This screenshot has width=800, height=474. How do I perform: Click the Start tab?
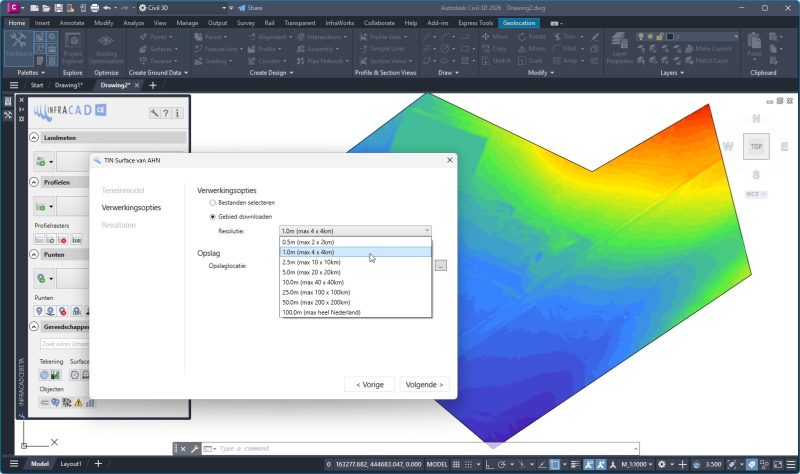[37, 85]
